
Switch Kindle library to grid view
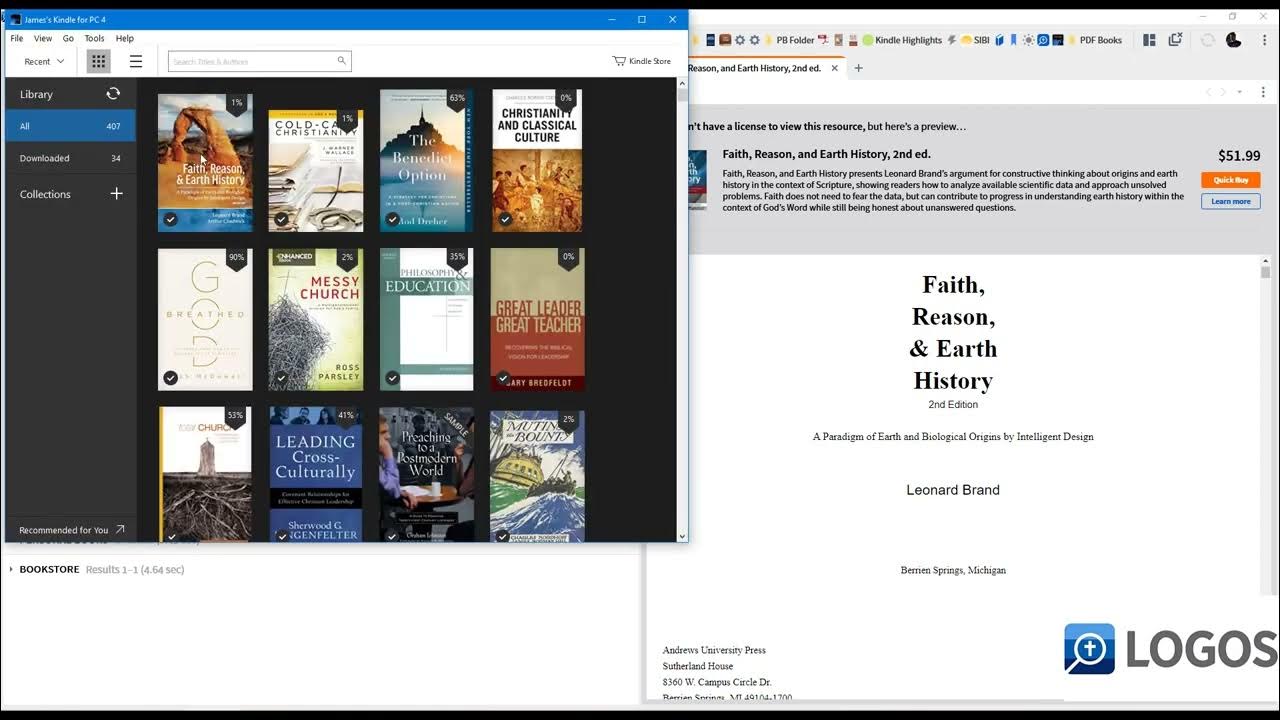coord(98,61)
